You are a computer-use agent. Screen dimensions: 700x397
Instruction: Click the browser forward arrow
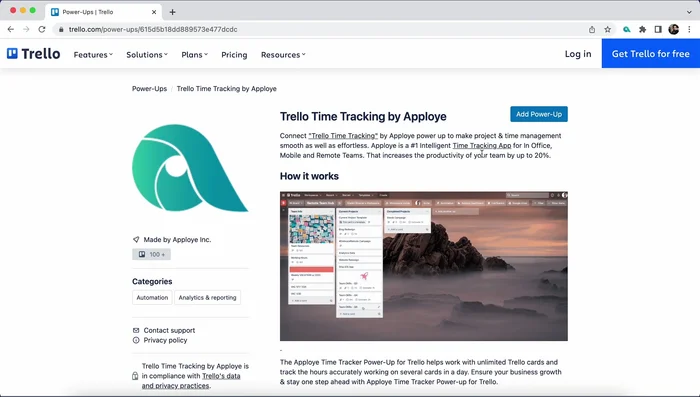point(26,29)
